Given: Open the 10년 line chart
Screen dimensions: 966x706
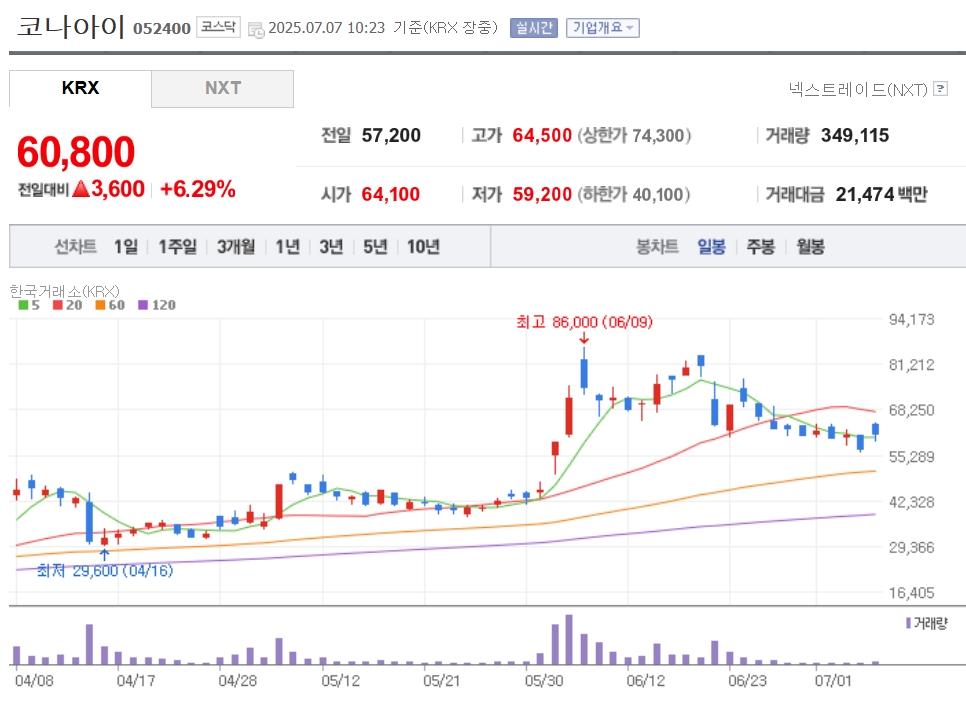Looking at the screenshot, I should tap(423, 247).
